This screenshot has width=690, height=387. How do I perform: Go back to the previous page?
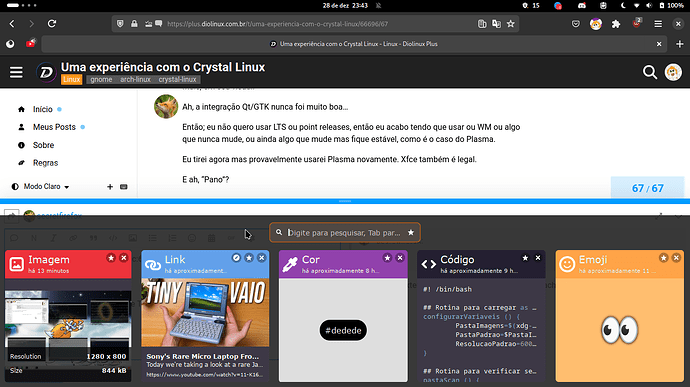[12, 24]
